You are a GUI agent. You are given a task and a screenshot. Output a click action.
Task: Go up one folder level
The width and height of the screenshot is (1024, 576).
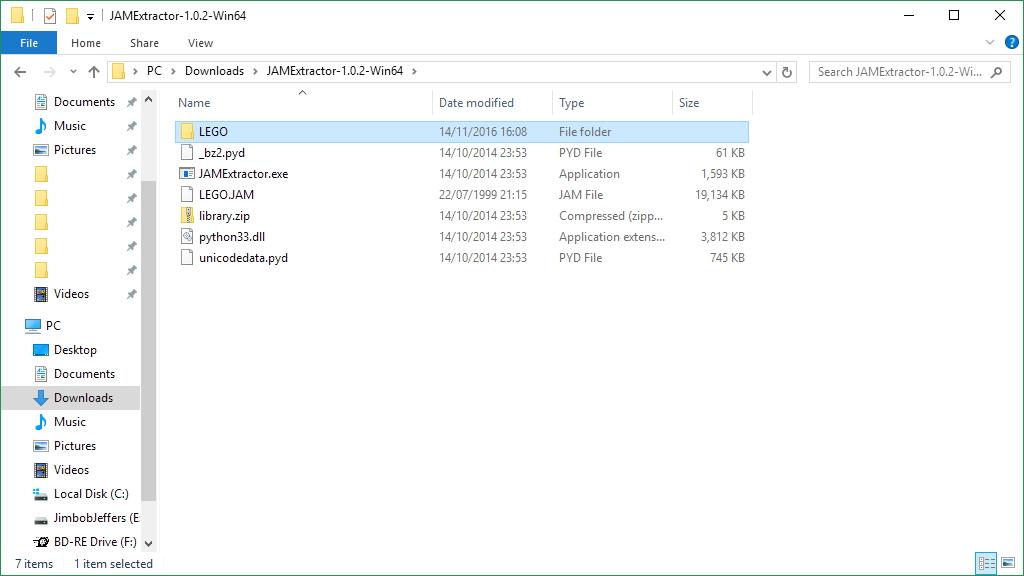tap(94, 72)
